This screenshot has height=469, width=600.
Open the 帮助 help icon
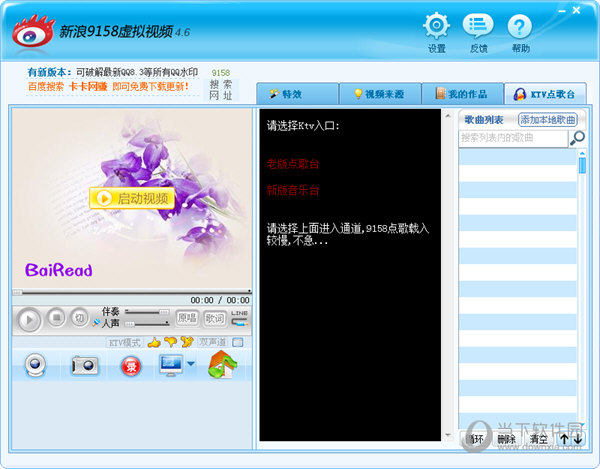point(520,26)
